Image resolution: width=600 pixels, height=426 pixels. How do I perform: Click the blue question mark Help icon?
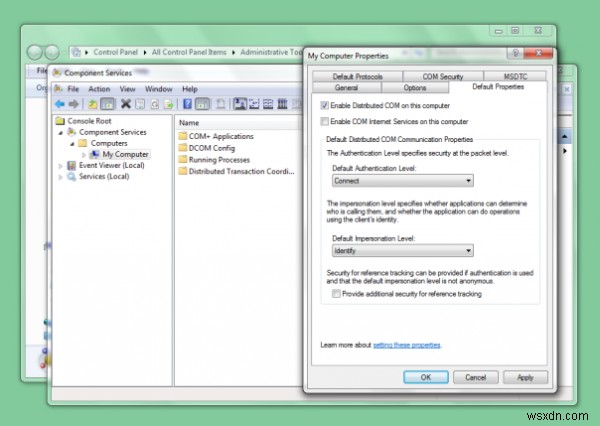tap(187, 104)
